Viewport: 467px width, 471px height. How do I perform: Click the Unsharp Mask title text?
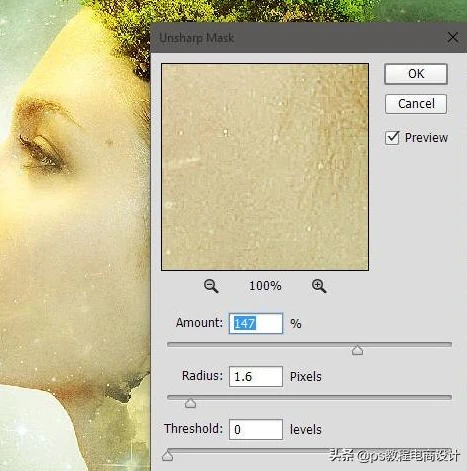coord(196,38)
